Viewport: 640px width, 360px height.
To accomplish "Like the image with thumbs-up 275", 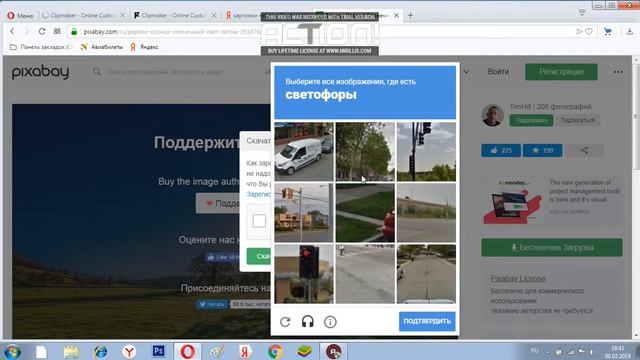I will (x=501, y=151).
